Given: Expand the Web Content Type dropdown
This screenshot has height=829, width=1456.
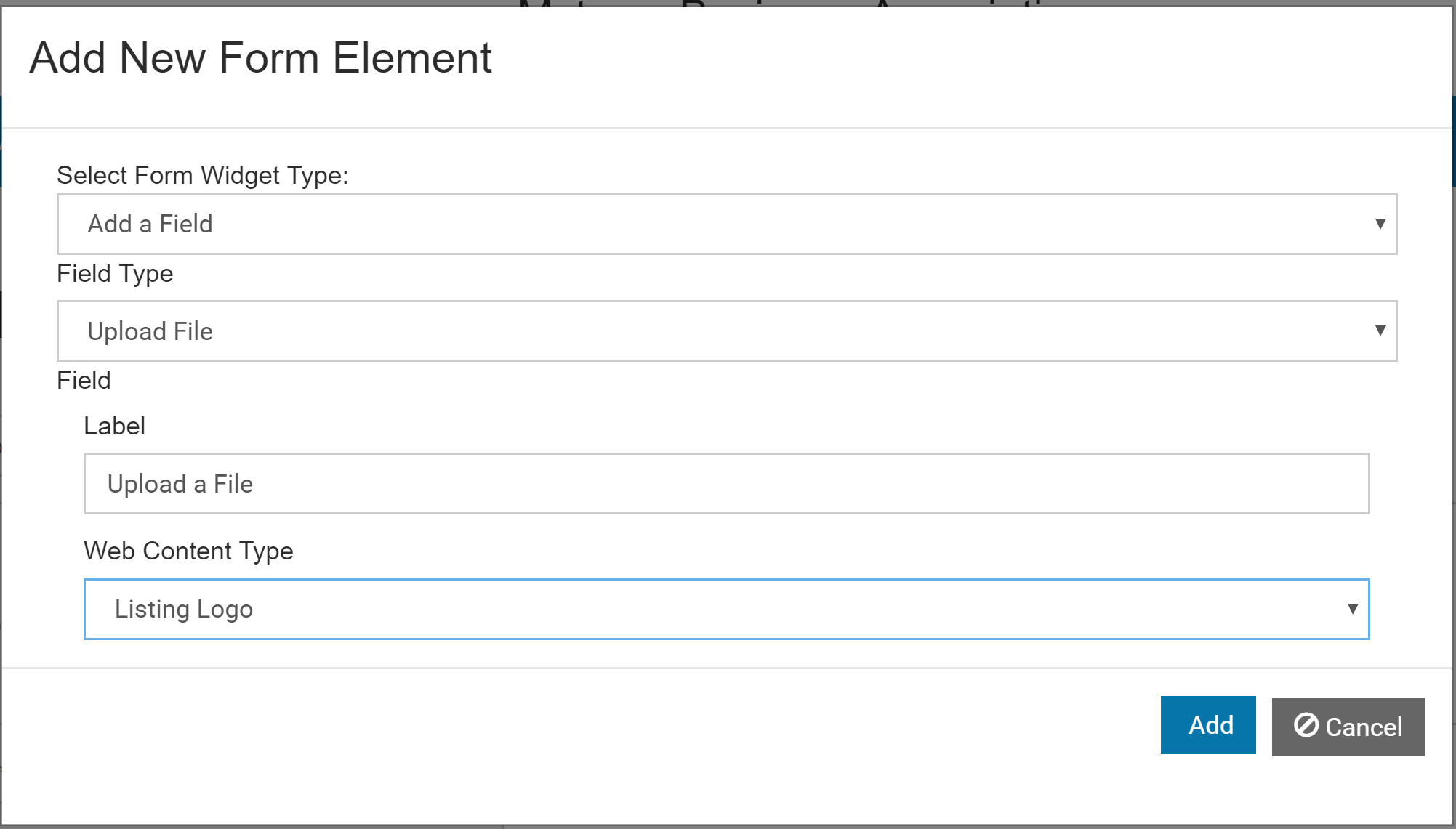Looking at the screenshot, I should click(727, 609).
